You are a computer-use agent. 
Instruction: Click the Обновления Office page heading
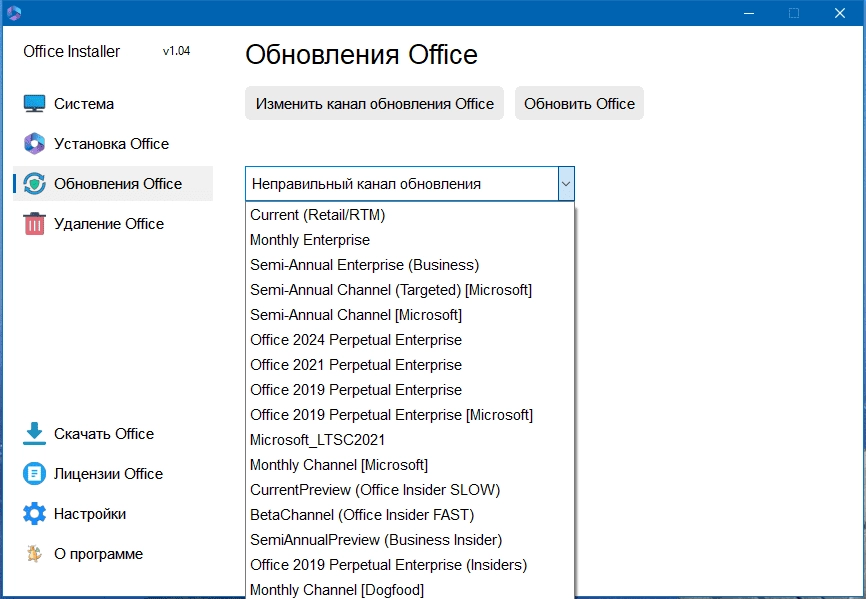(361, 54)
